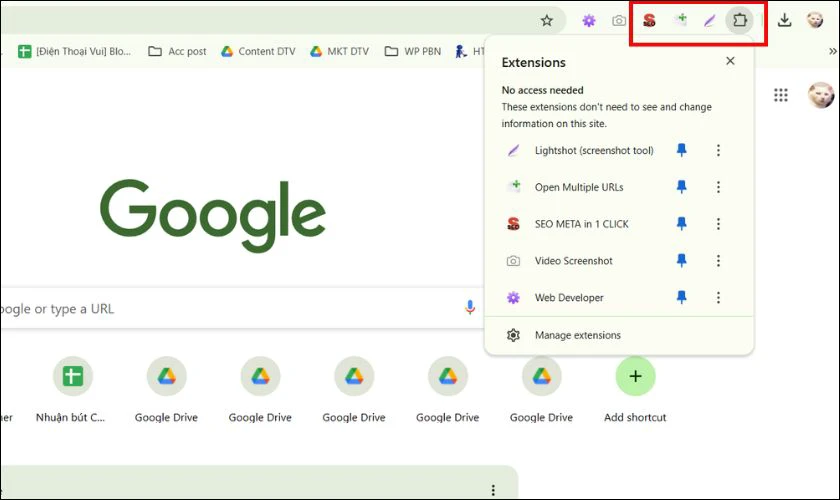Viewport: 840px width, 500px height.
Task: Open the Chrome profile avatar in the toolbar
Action: point(815,20)
